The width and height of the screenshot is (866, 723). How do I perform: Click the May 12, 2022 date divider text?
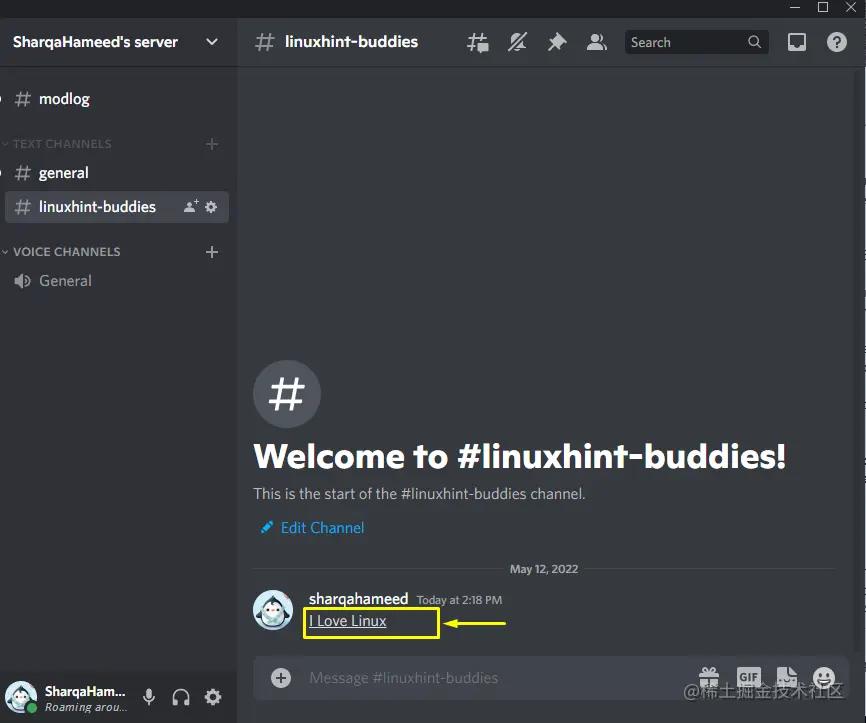[544, 569]
